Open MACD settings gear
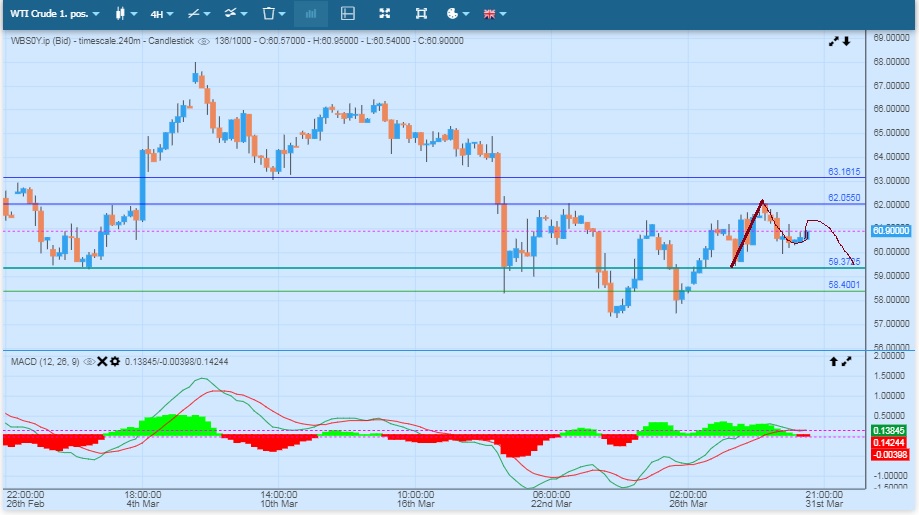Screen dimensions: 919x515 click(115, 361)
